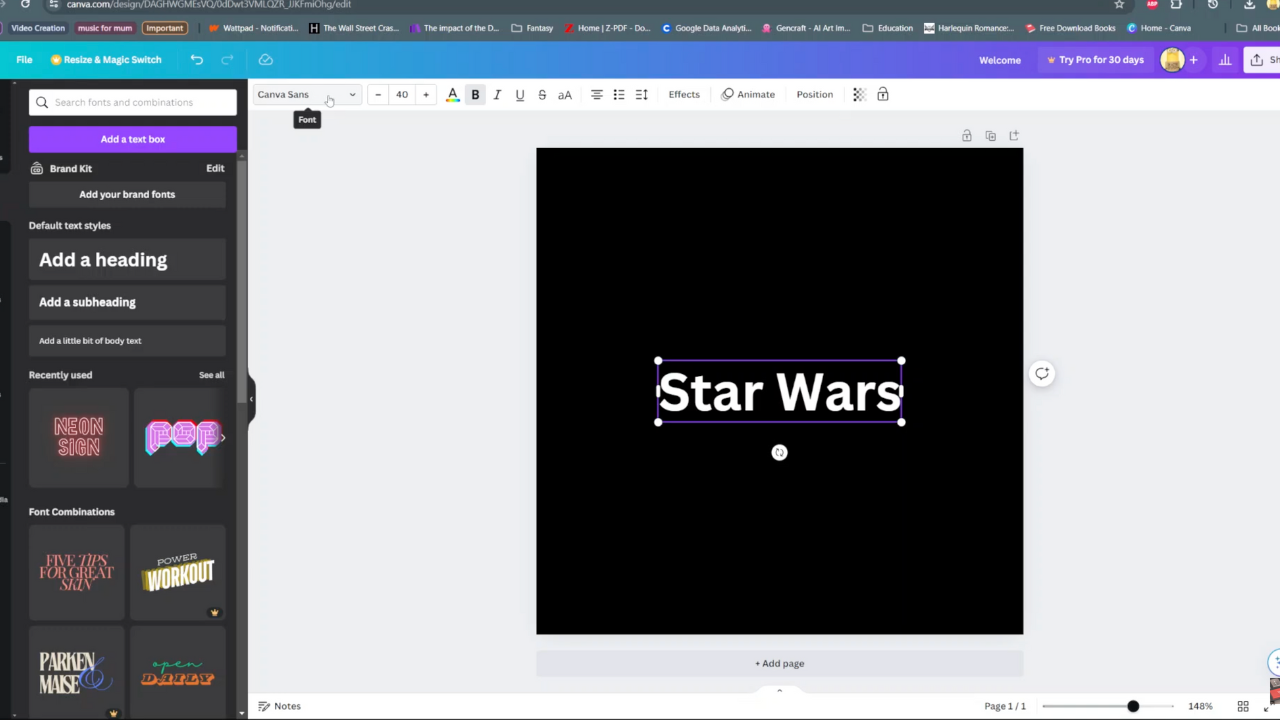The image size is (1280, 720).
Task: Toggle uppercase text (aA)
Action: (565, 95)
